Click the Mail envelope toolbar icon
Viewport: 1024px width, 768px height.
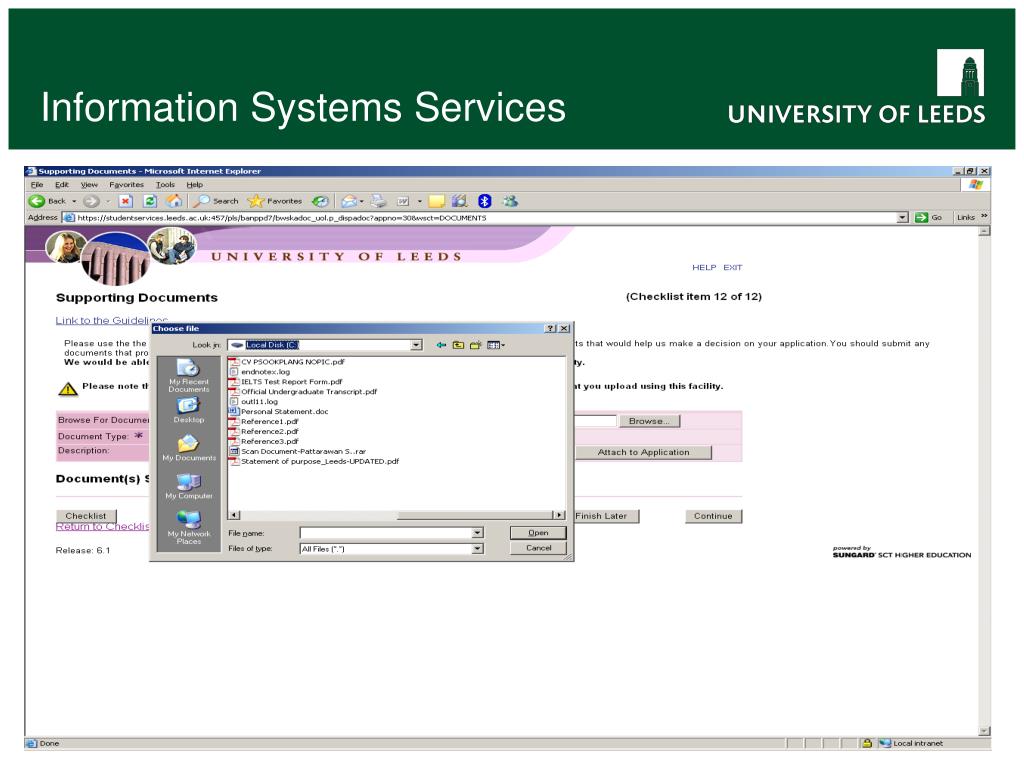[349, 201]
